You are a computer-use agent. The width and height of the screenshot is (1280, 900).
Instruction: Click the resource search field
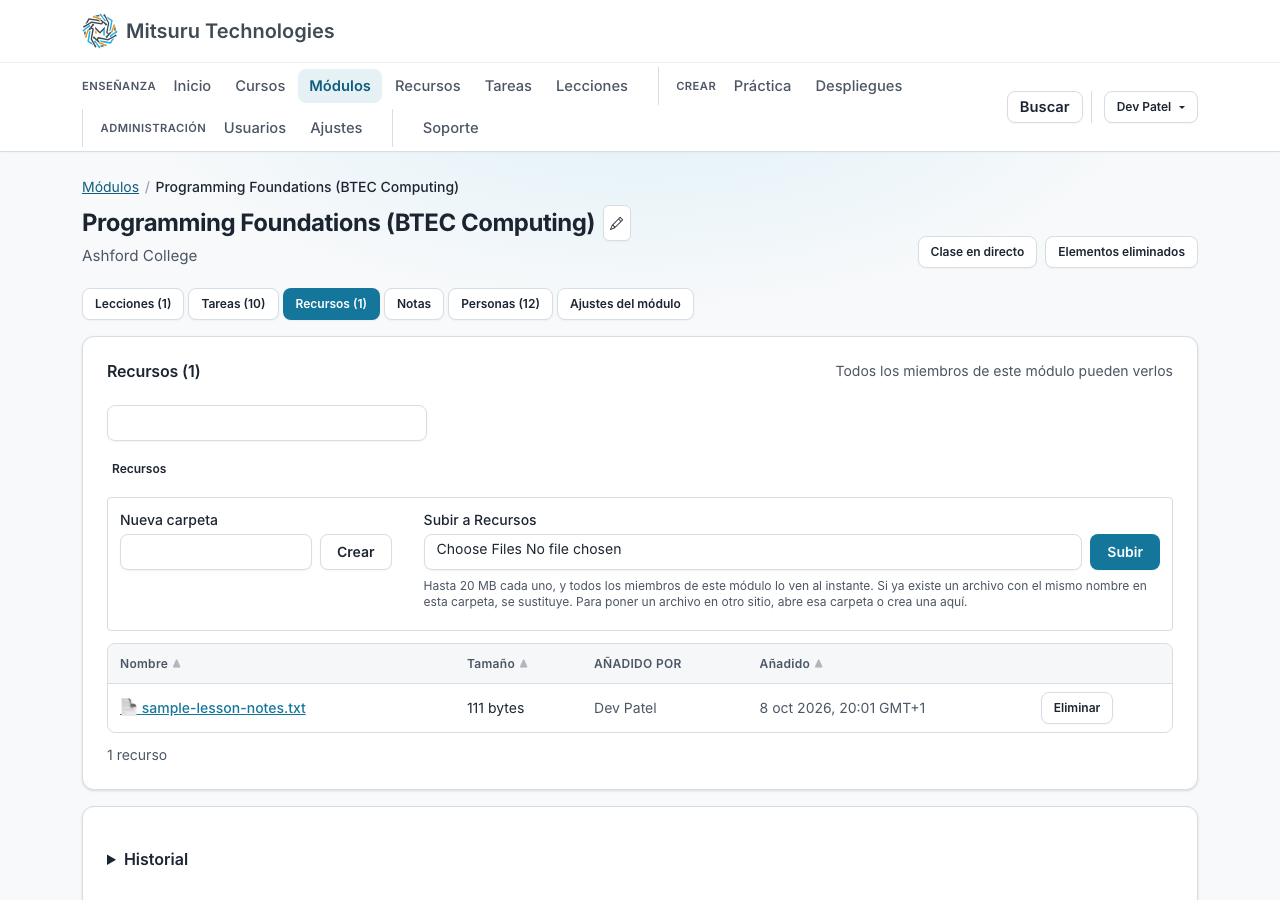tap(267, 423)
